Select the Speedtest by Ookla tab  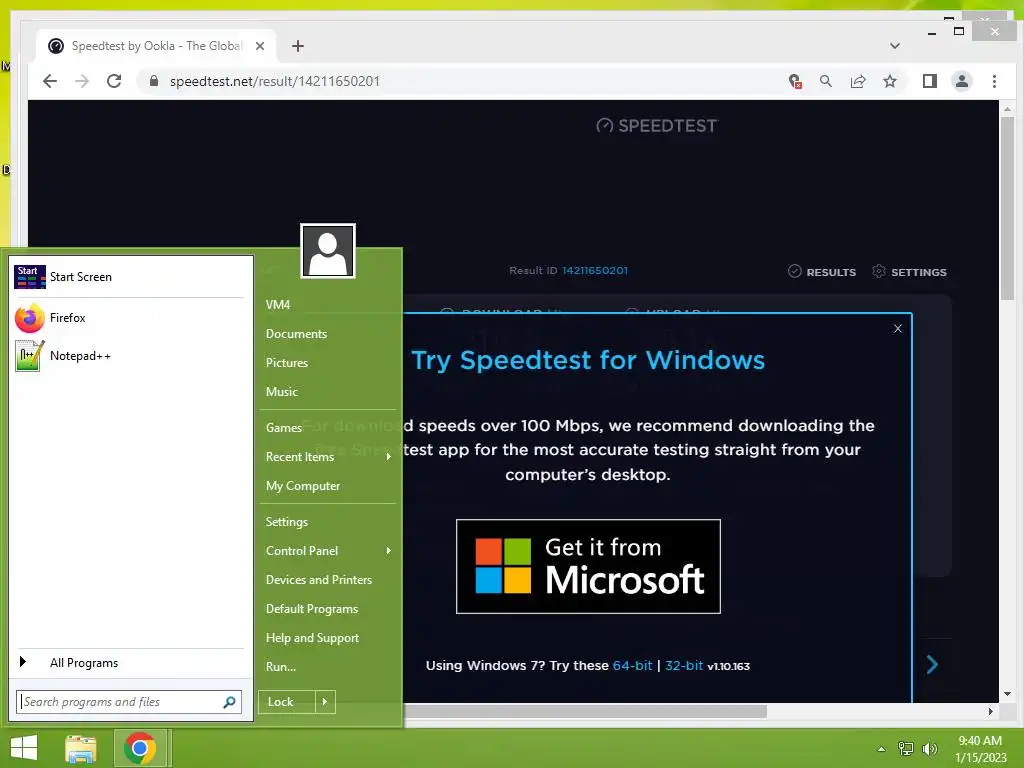(x=155, y=46)
